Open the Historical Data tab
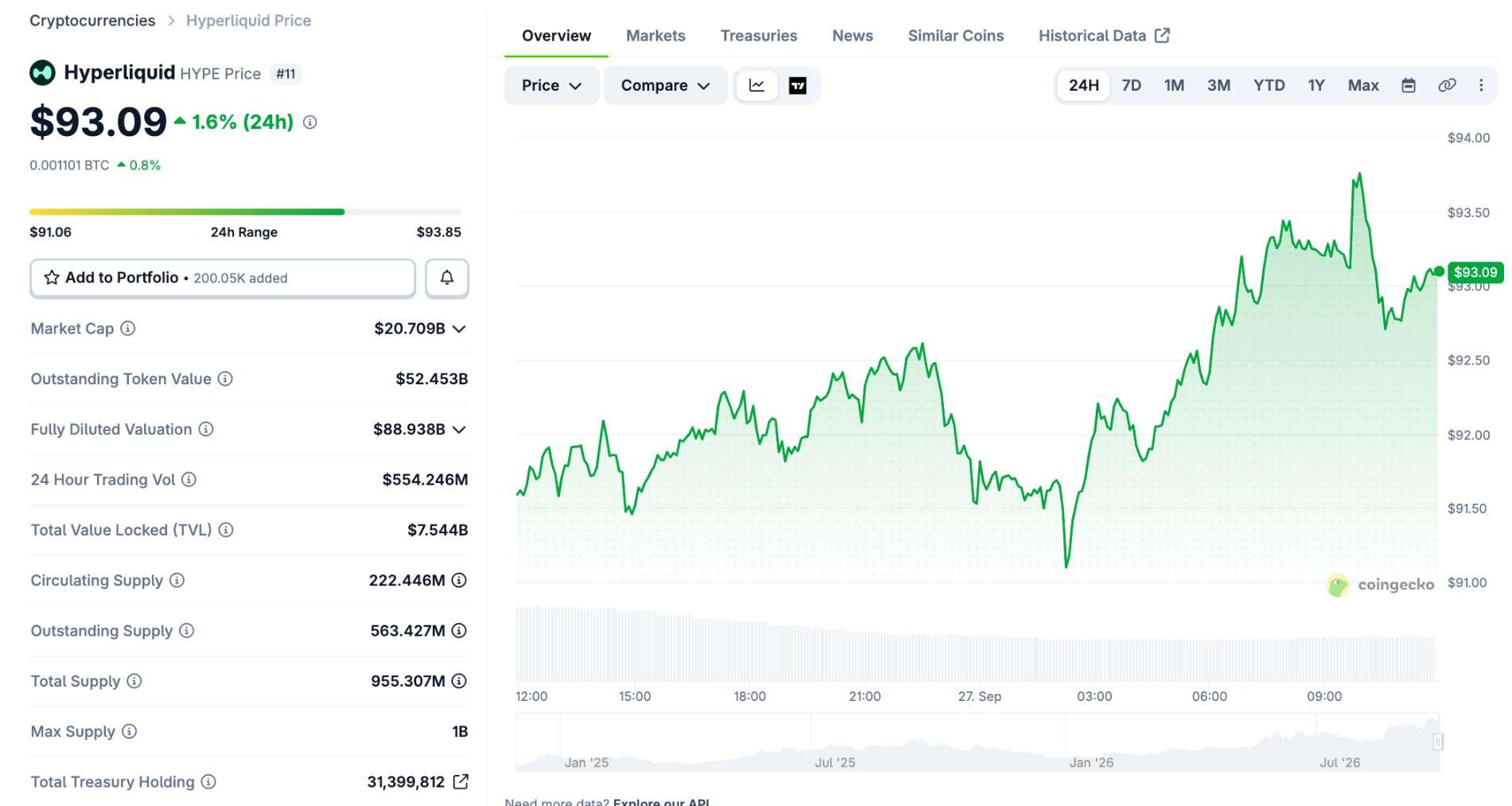Screen dimensions: 1512x806 point(1104,36)
